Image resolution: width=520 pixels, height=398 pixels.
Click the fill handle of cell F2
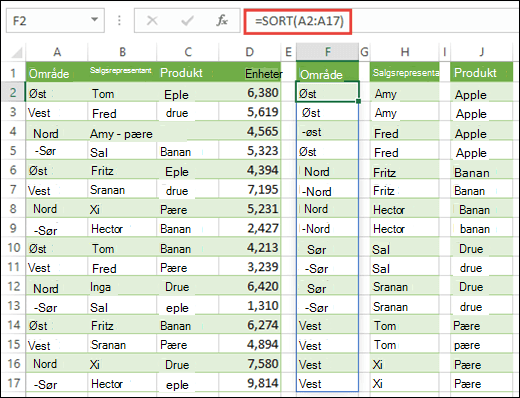358,101
